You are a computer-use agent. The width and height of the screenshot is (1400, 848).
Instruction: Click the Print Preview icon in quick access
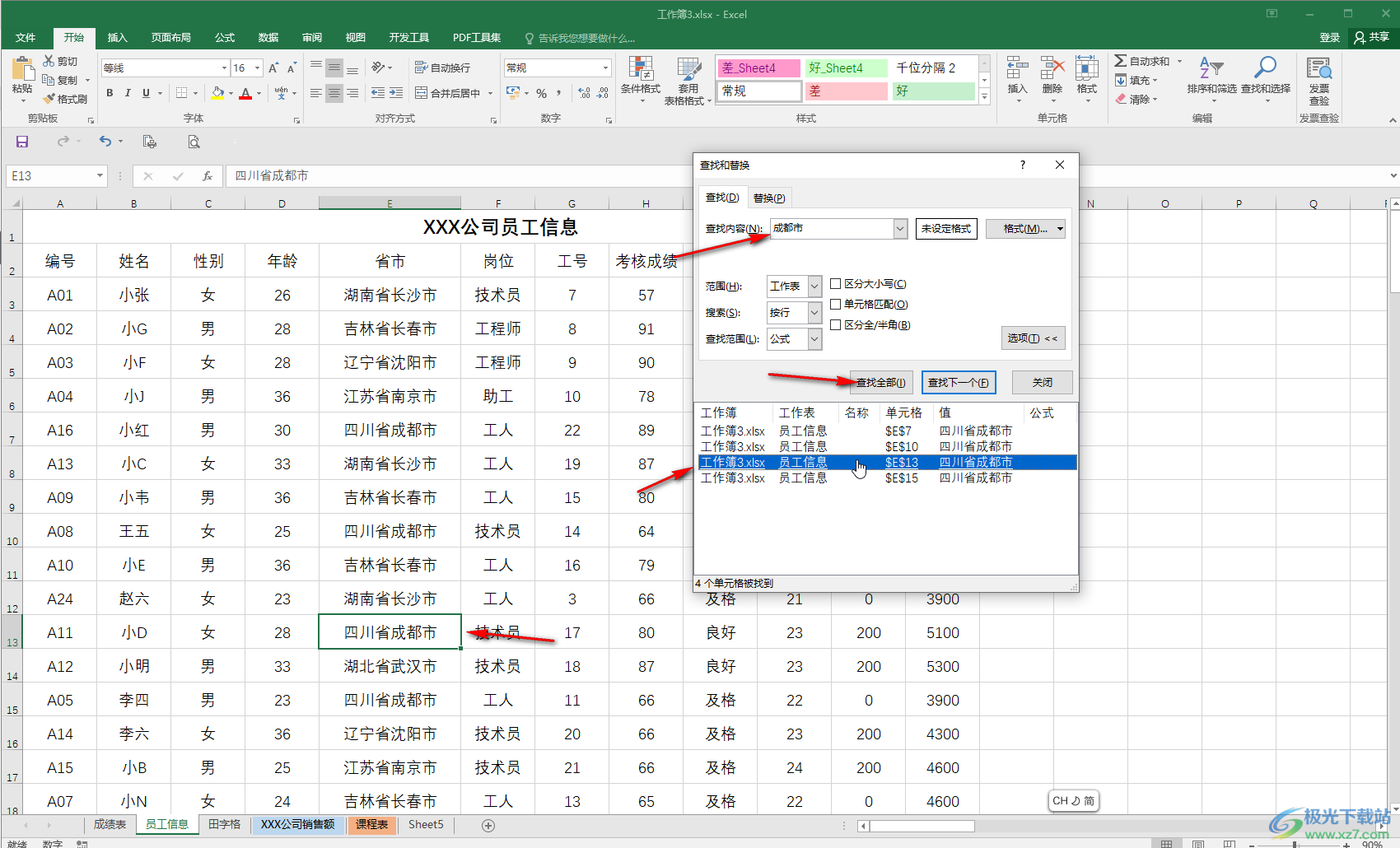click(x=194, y=142)
